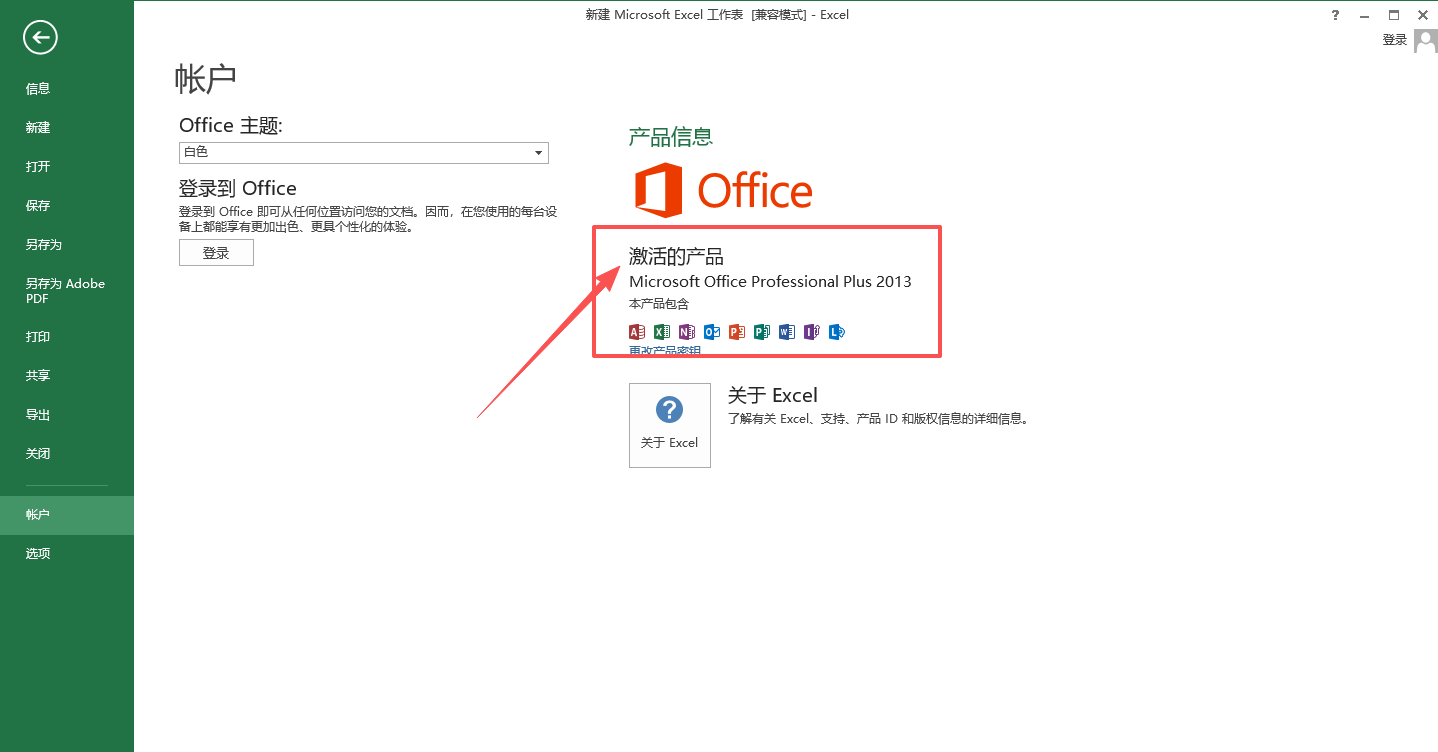1438x752 pixels.
Task: Click the Excel product icon
Action: (x=661, y=331)
